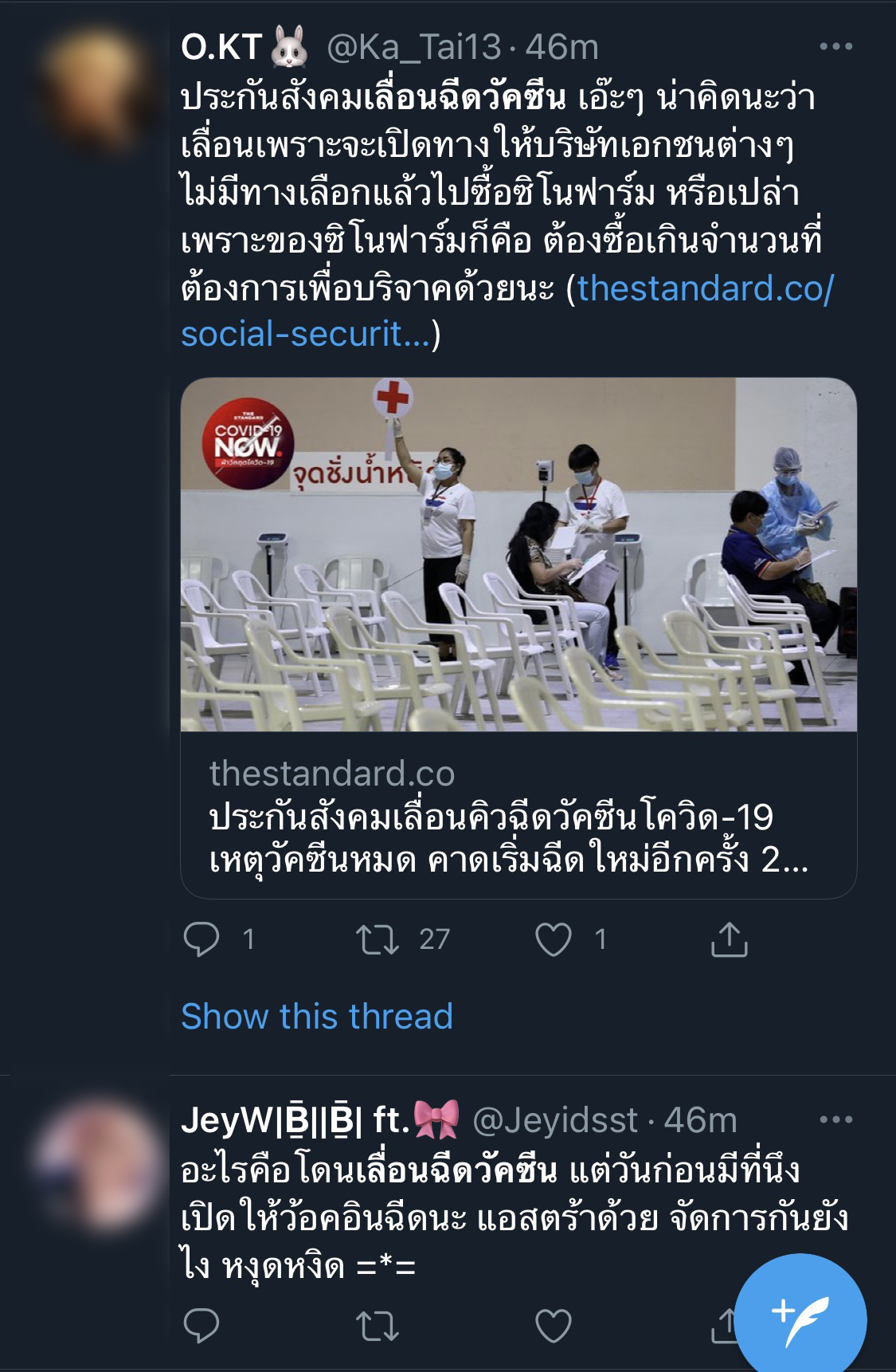896x1372 pixels.
Task: Open more options for the Jeyidsst tweet
Action: [x=835, y=1119]
